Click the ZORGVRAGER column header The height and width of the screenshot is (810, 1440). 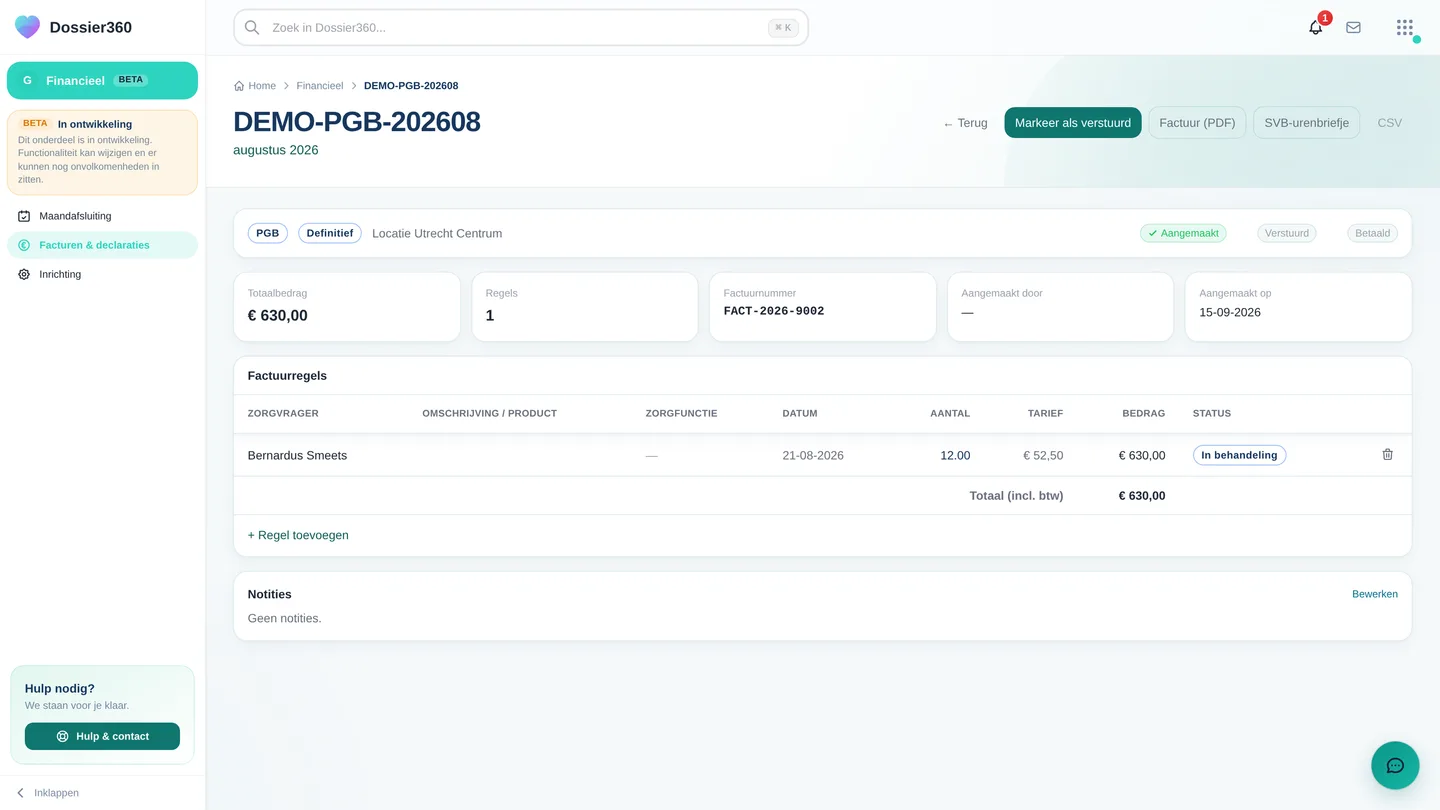[x=283, y=413]
